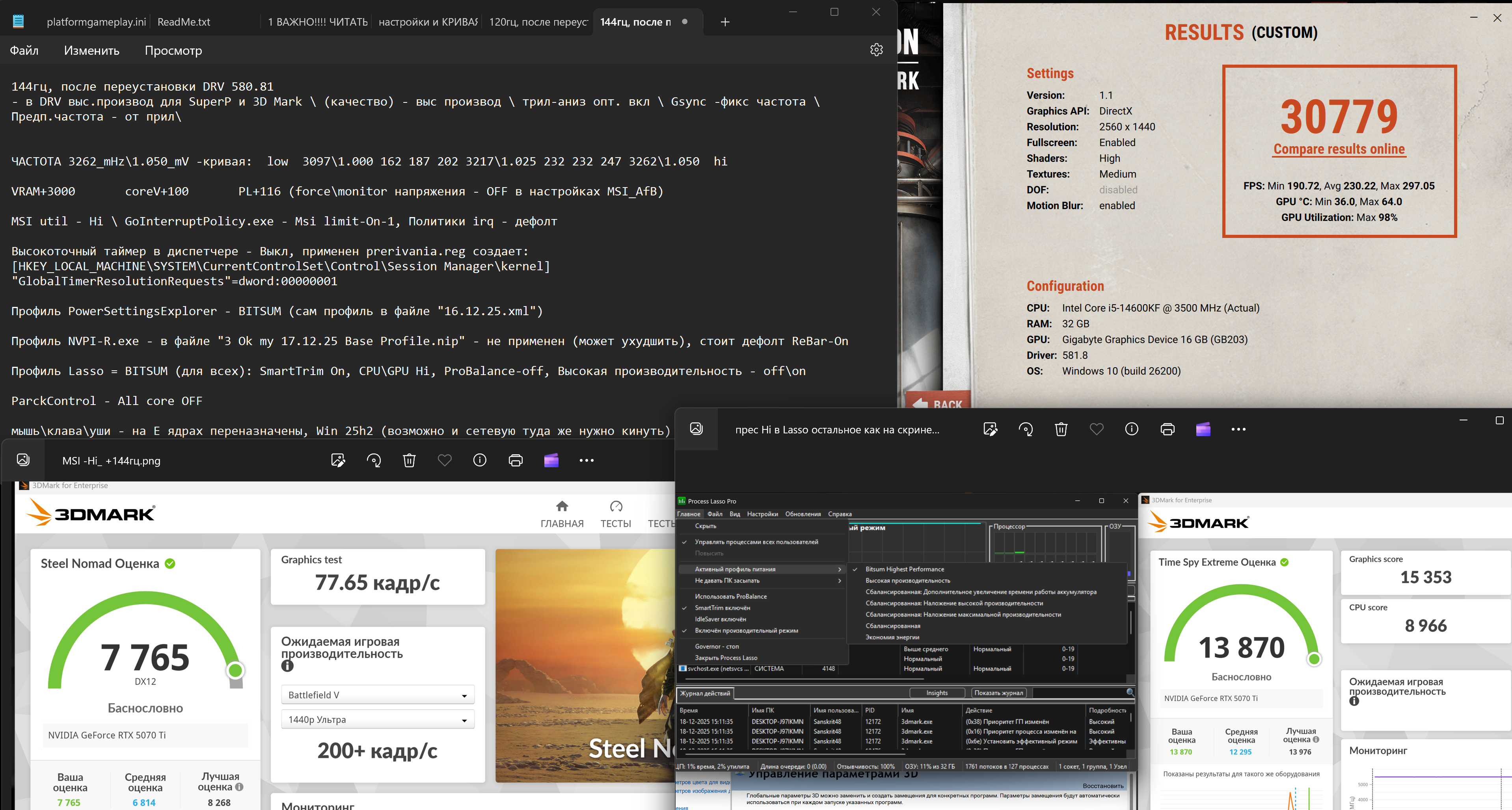Print image from the right photo viewer
The width and height of the screenshot is (1512, 810).
pos(1167,429)
